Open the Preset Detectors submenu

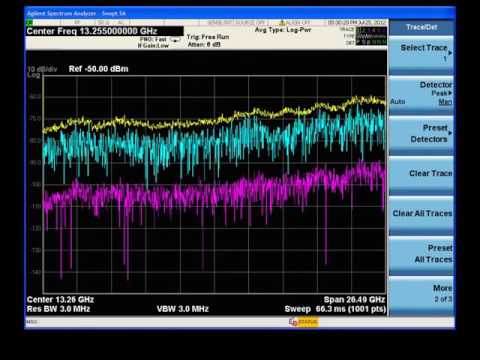click(421, 135)
